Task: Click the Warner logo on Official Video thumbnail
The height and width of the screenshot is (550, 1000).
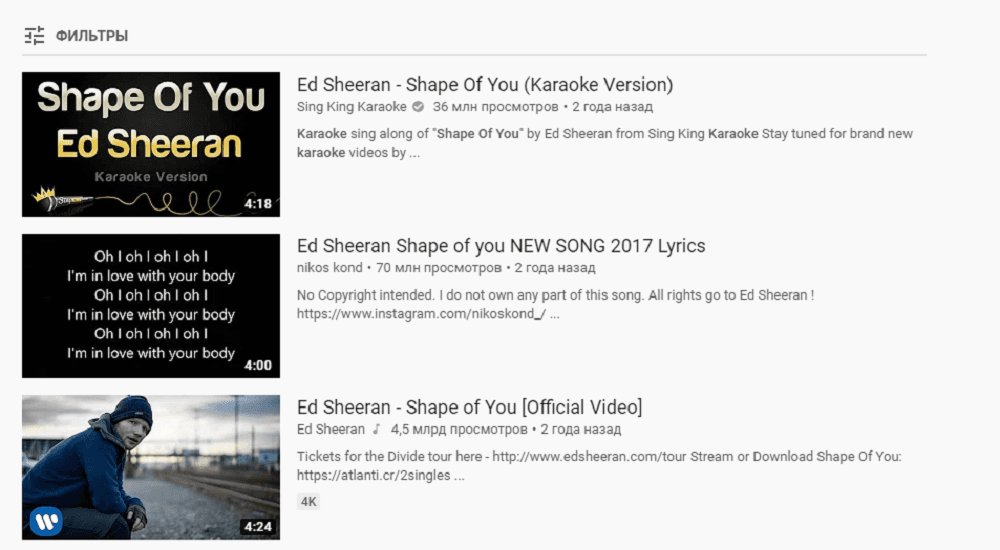Action: click(x=46, y=521)
